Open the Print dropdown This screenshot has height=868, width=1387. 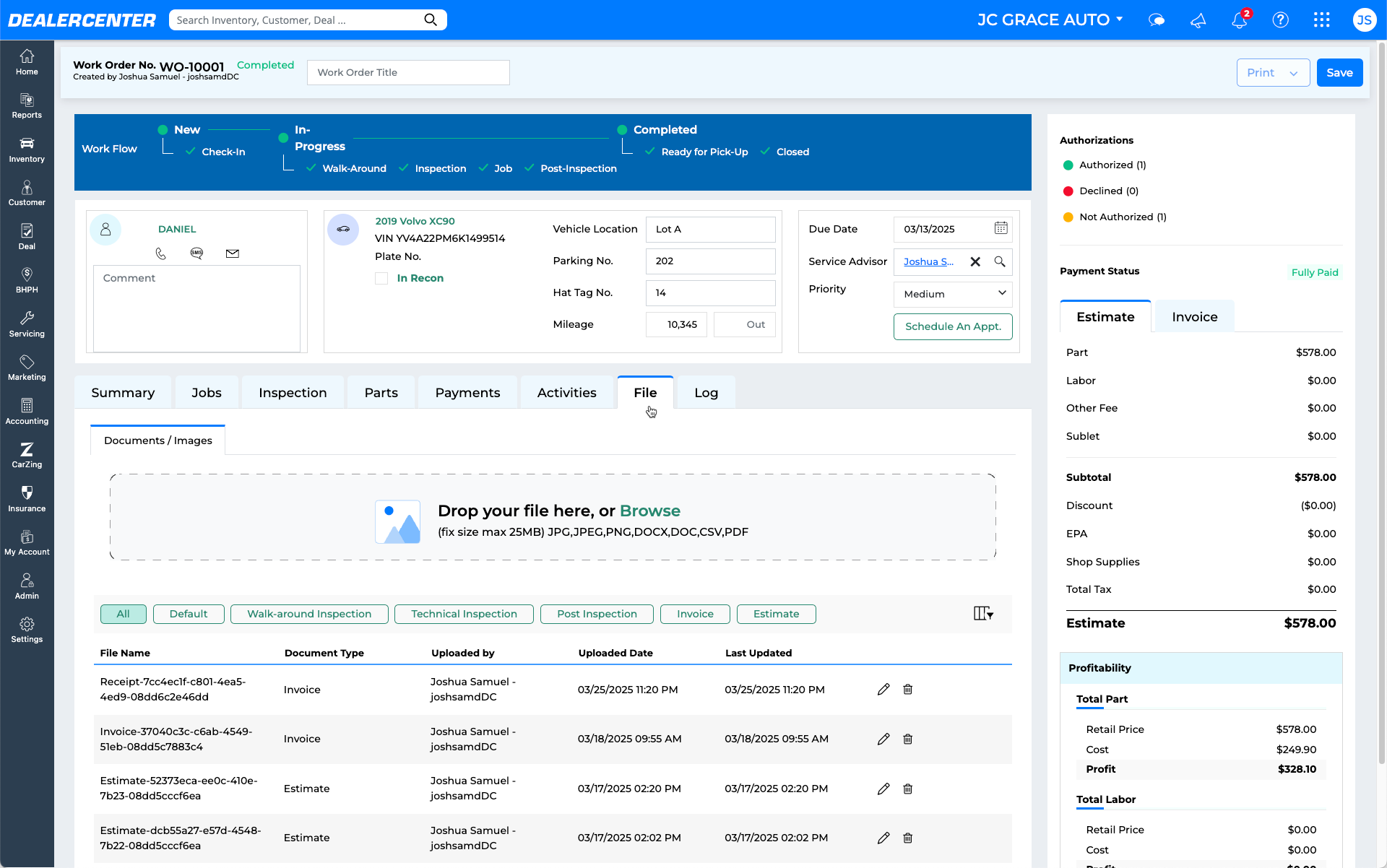pyautogui.click(x=1273, y=72)
